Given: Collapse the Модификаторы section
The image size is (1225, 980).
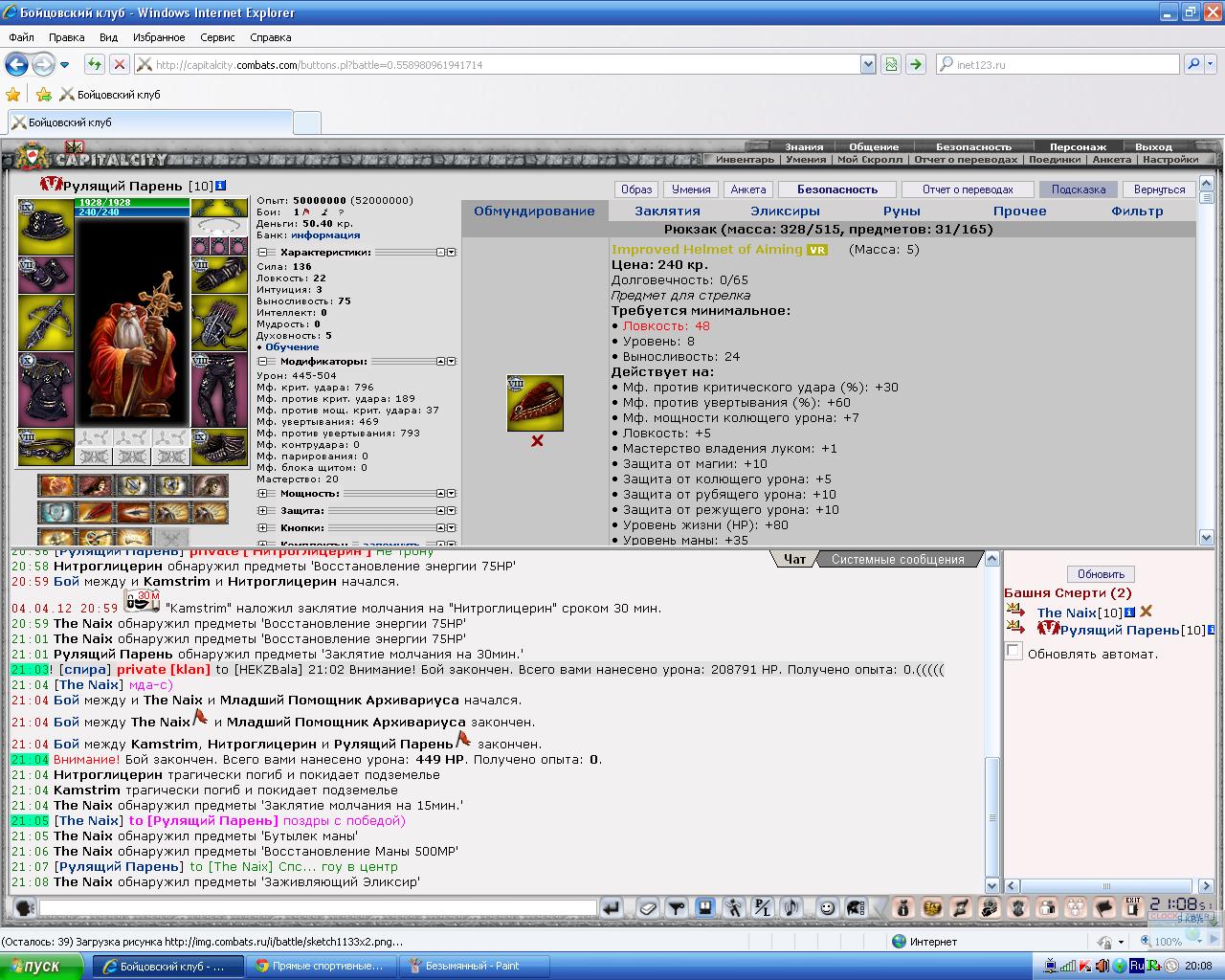Looking at the screenshot, I should pos(262,362).
